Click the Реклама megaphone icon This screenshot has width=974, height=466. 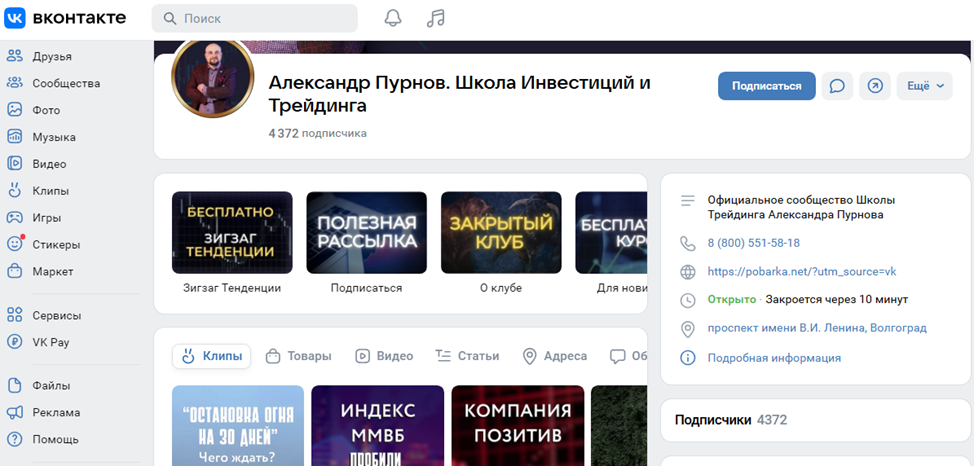14,412
